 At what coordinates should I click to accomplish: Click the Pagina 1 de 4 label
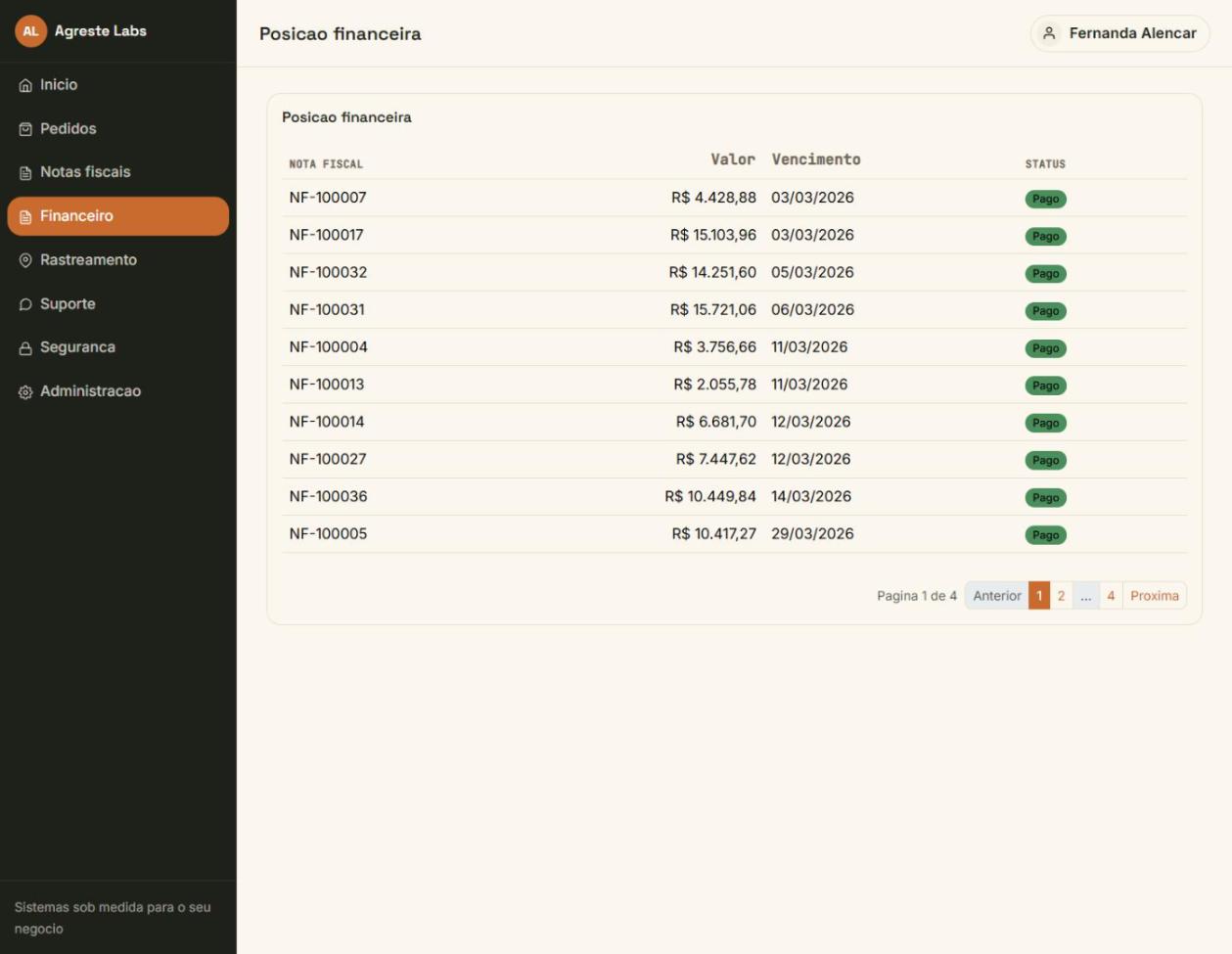coord(917,596)
